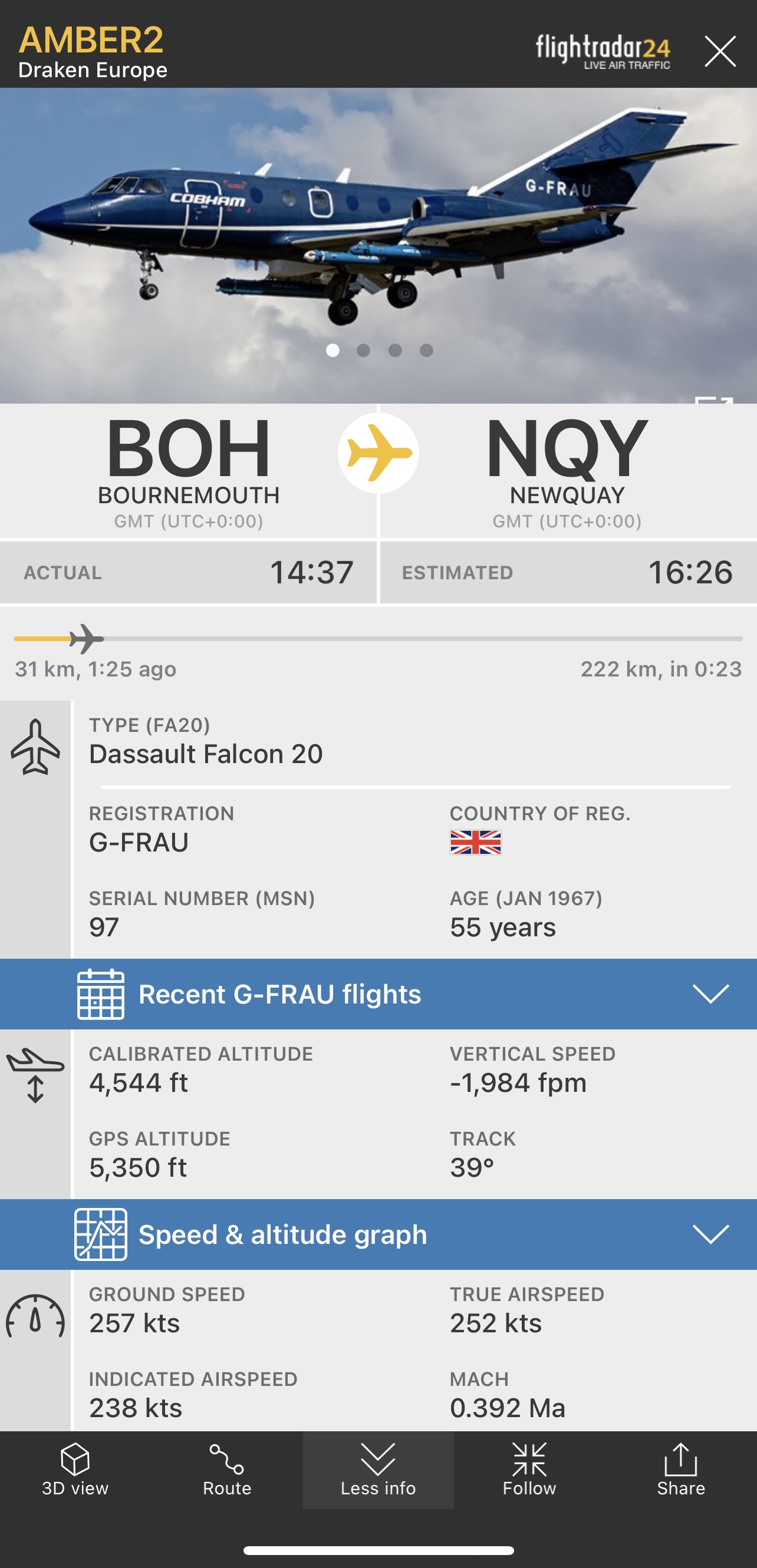757x1568 pixels.
Task: Tap the calendar icon for recent flights
Action: point(100,994)
